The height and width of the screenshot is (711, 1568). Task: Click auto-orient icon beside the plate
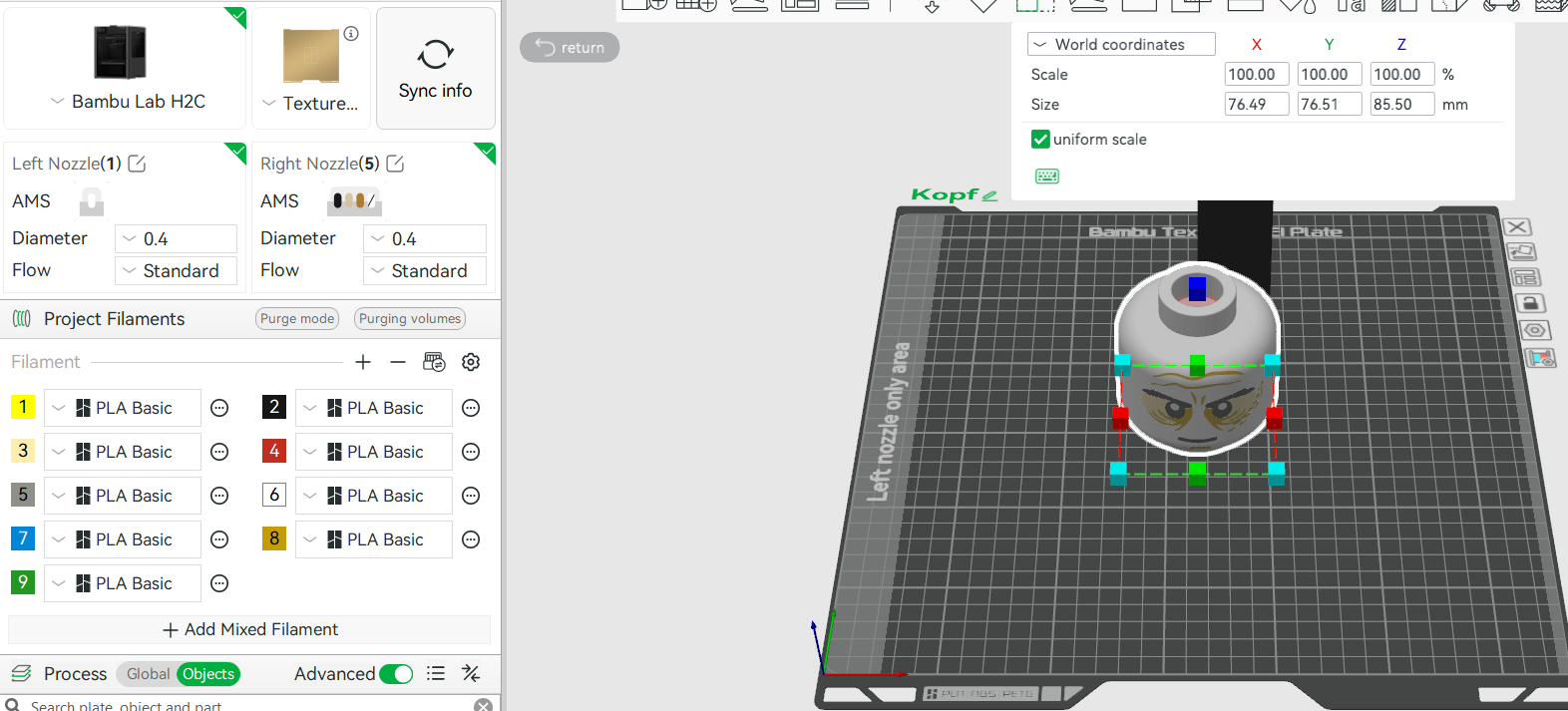pos(1521,252)
